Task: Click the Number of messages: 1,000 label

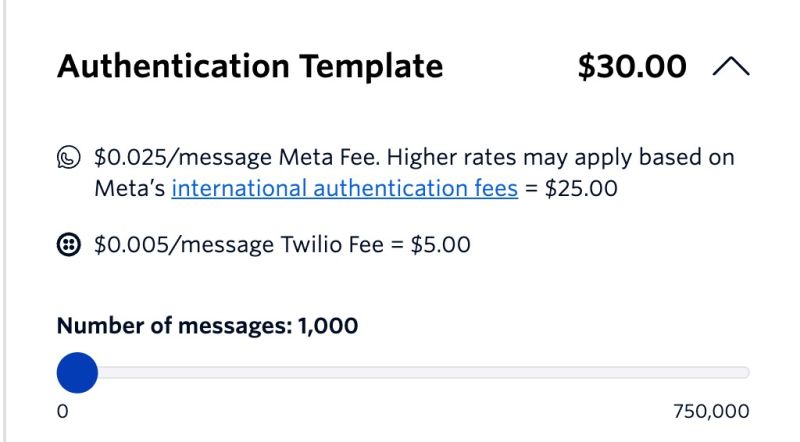Action: 207,325
